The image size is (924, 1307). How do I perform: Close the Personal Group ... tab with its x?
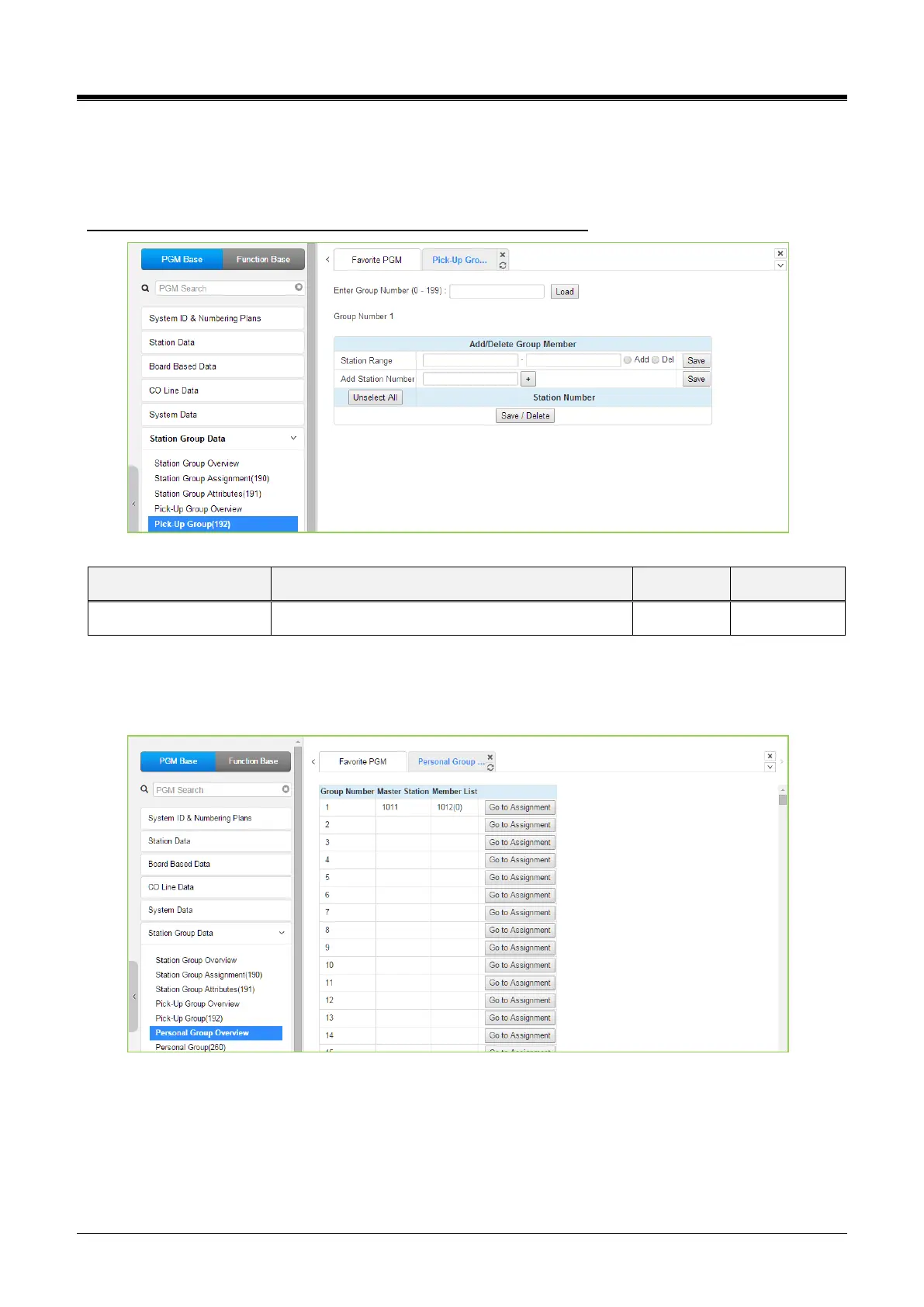490,757
